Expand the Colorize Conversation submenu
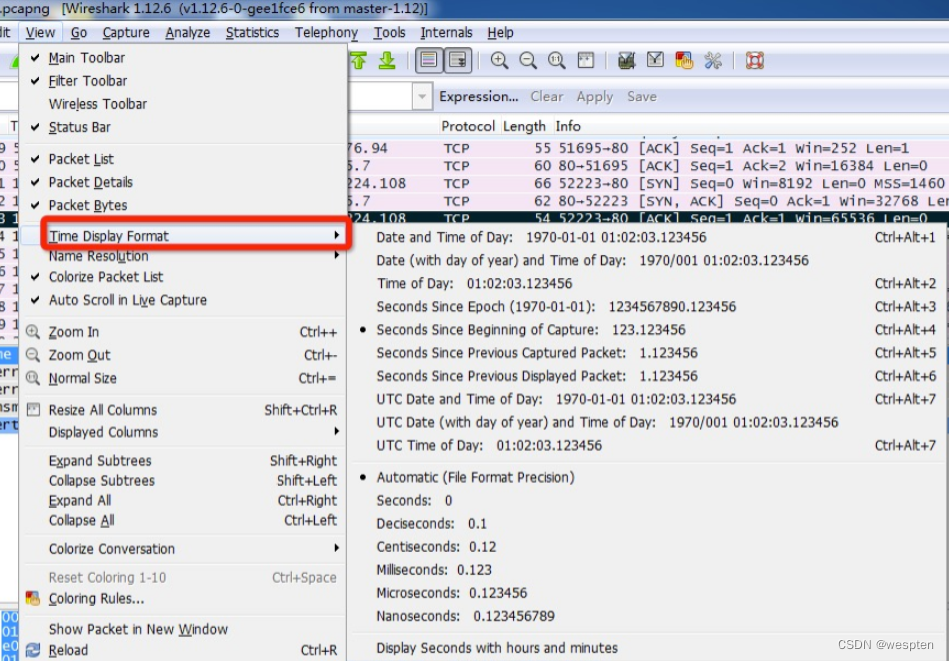 183,549
